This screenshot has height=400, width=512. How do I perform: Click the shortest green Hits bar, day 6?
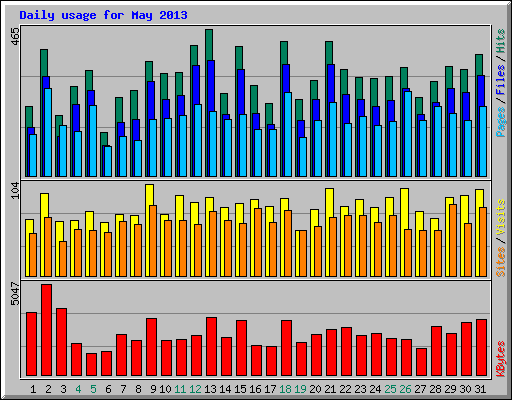click(104, 139)
